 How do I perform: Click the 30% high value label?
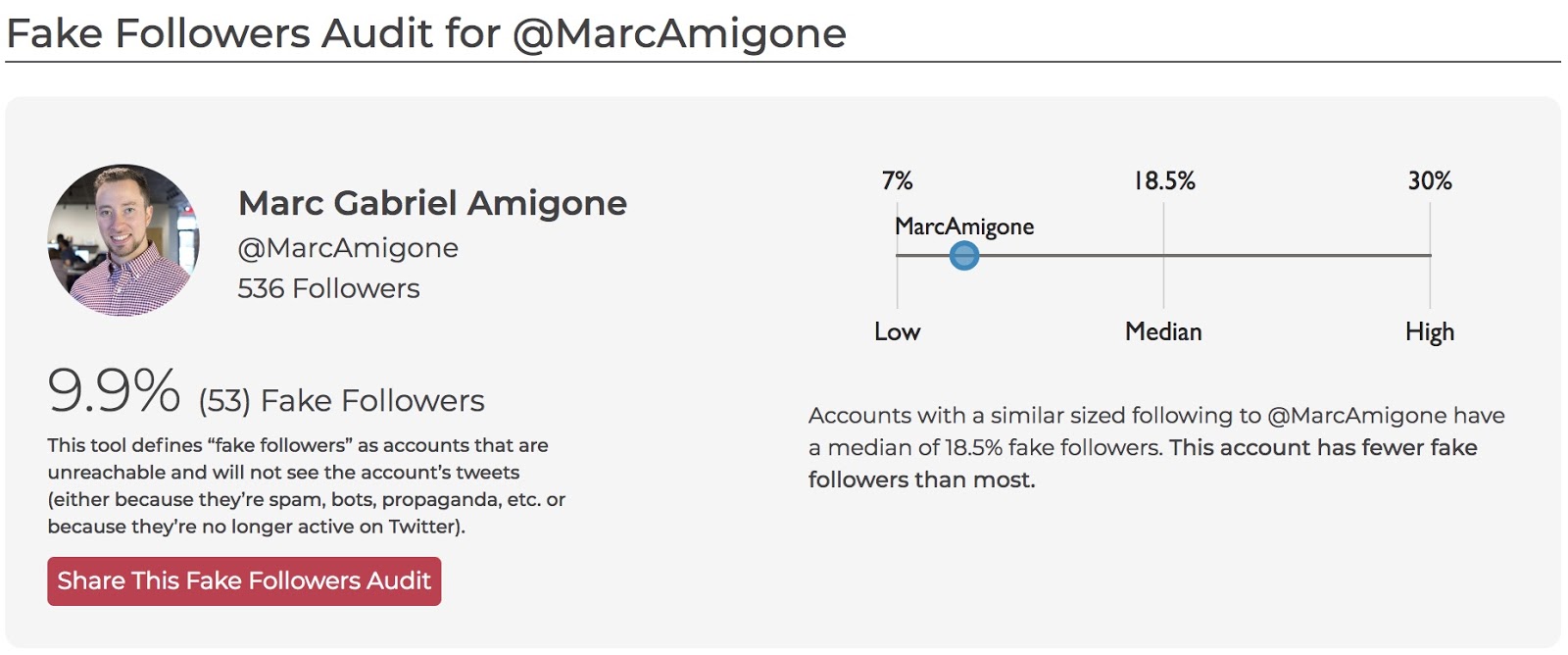tap(1430, 180)
